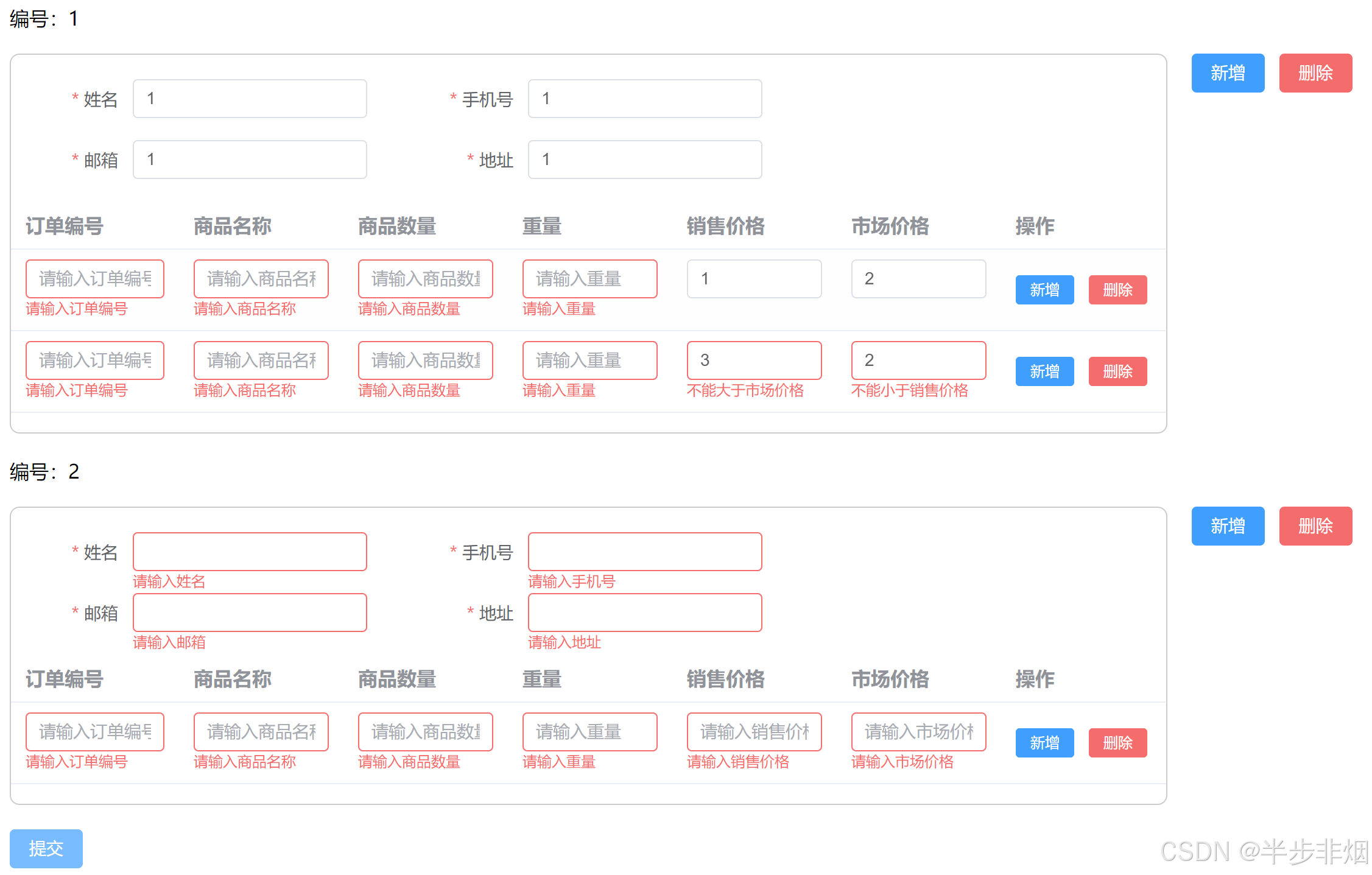Screen dimensions: 1372x875
Task: Click 商品数量 input in first row of section 1
Action: point(425,279)
